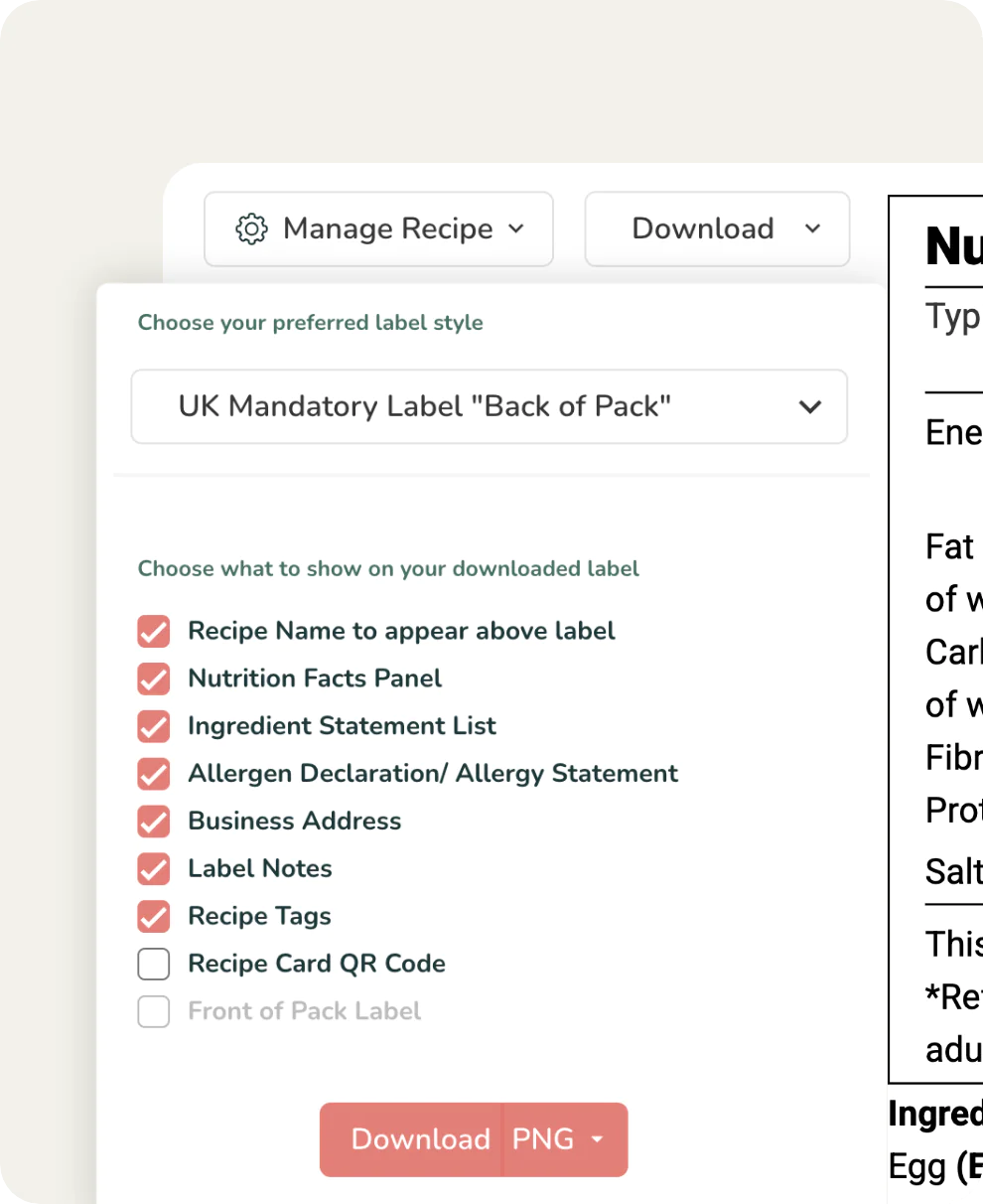
Task: Toggle the 'Label Notes' checkbox
Action: point(153,869)
